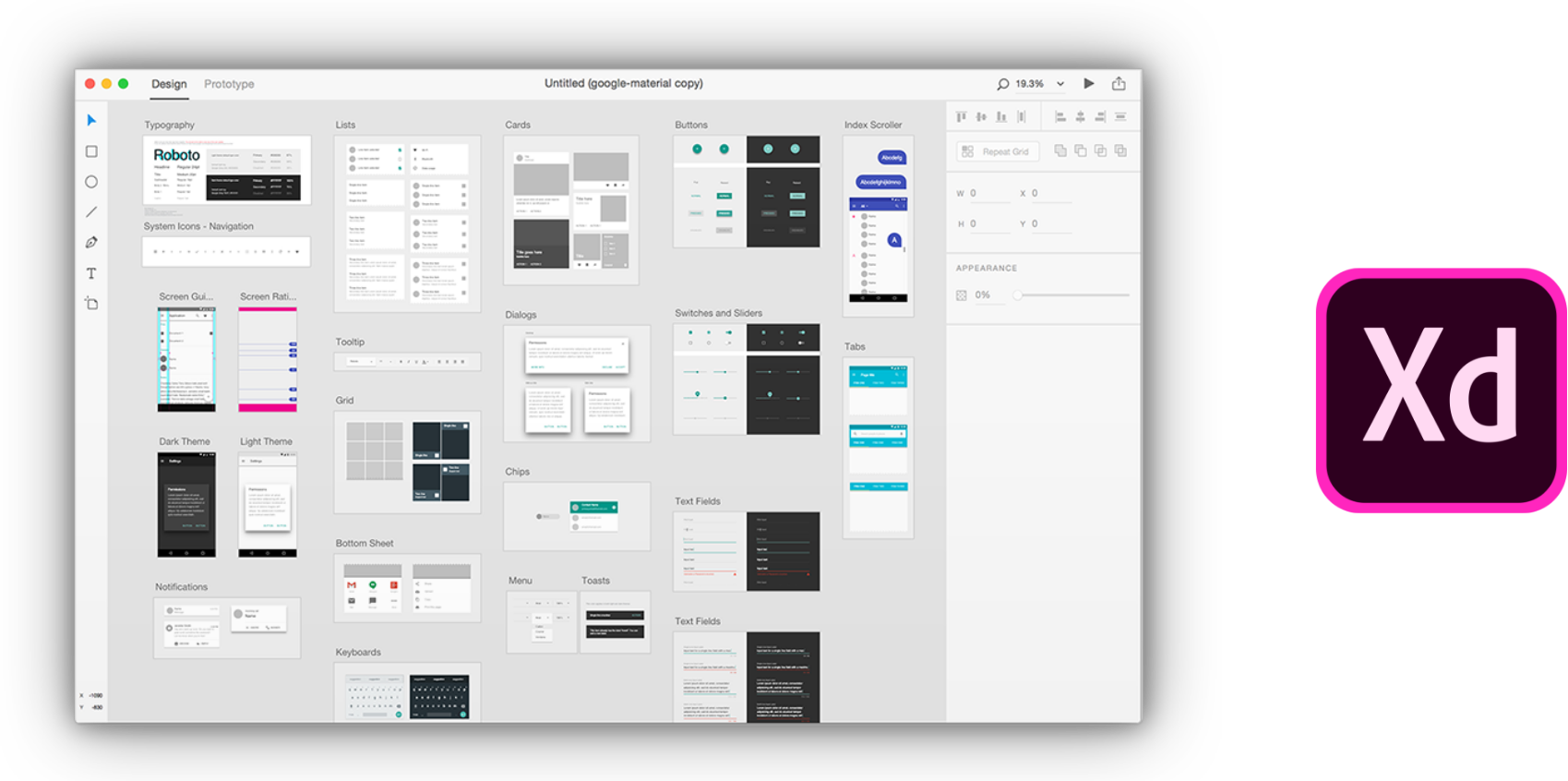This screenshot has width=1568, height=781.
Task: Click the Repeat Grid button
Action: [x=998, y=151]
